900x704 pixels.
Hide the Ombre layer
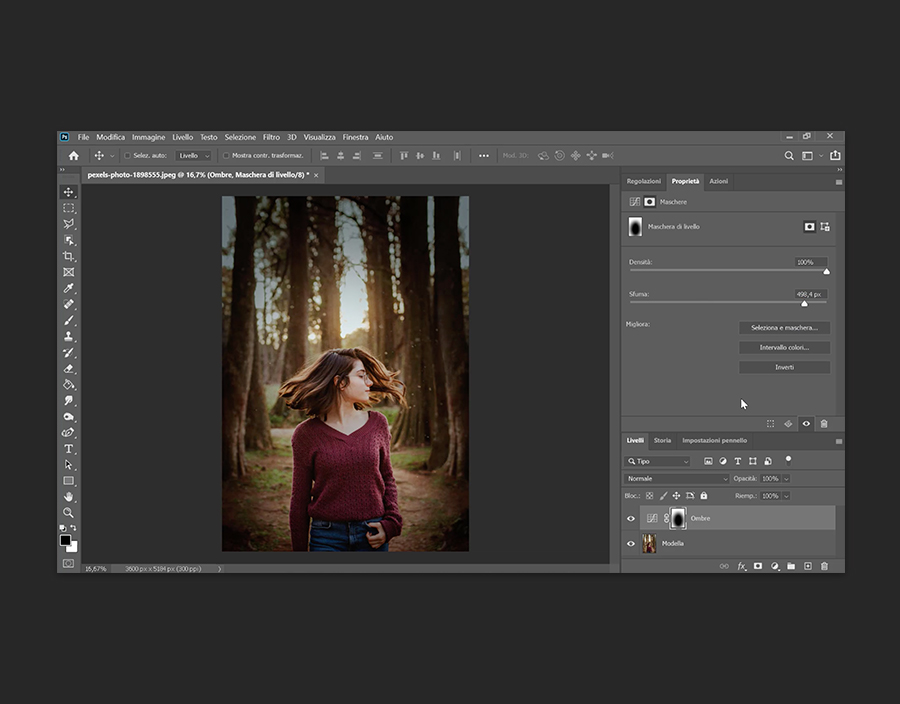tap(630, 519)
